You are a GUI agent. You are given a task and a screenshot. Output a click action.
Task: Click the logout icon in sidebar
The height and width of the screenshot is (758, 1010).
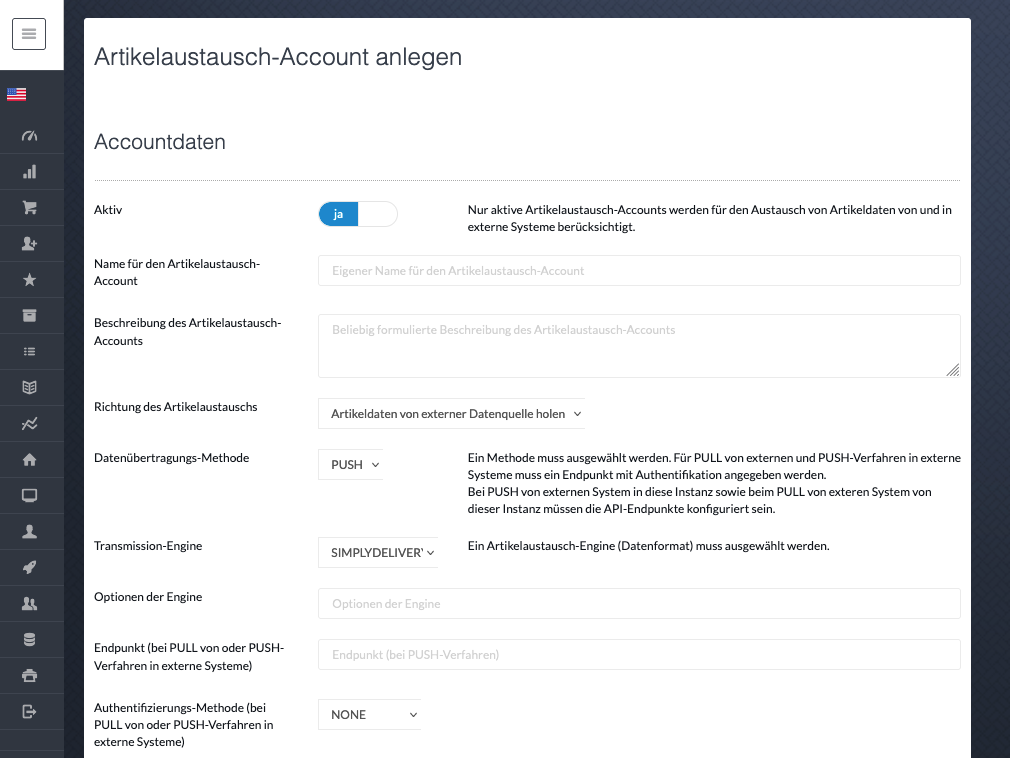(x=30, y=712)
